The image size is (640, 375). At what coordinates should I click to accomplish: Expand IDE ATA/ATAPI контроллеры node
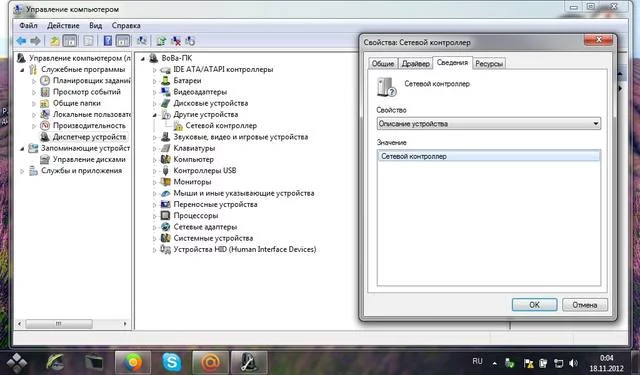tap(155, 70)
